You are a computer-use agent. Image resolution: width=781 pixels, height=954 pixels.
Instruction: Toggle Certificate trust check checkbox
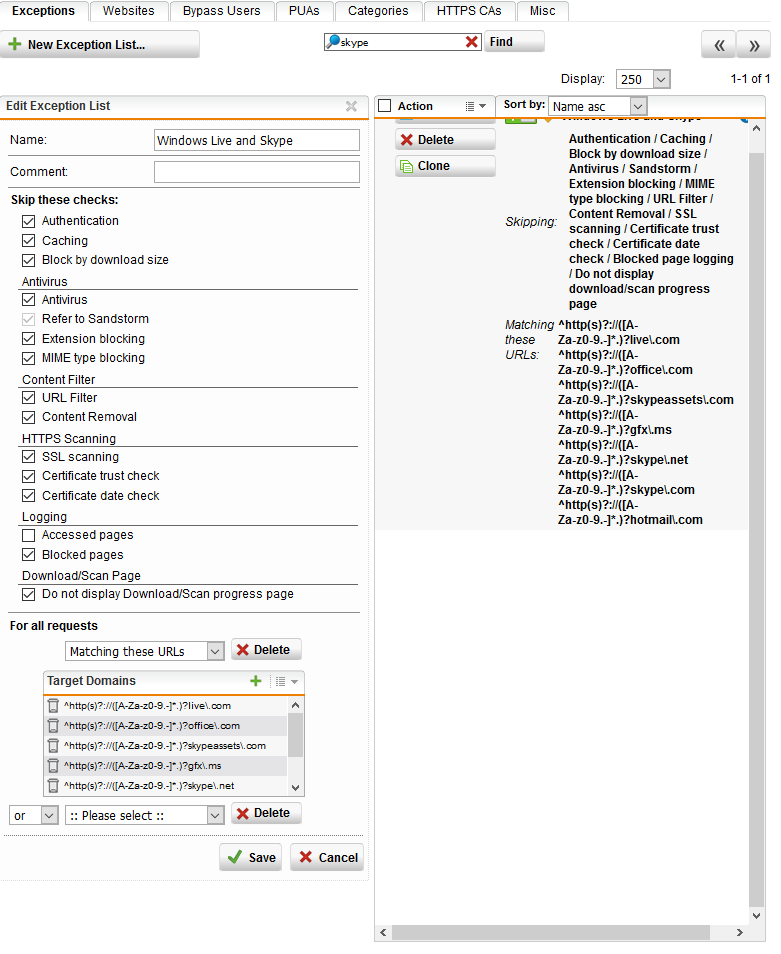(x=29, y=476)
